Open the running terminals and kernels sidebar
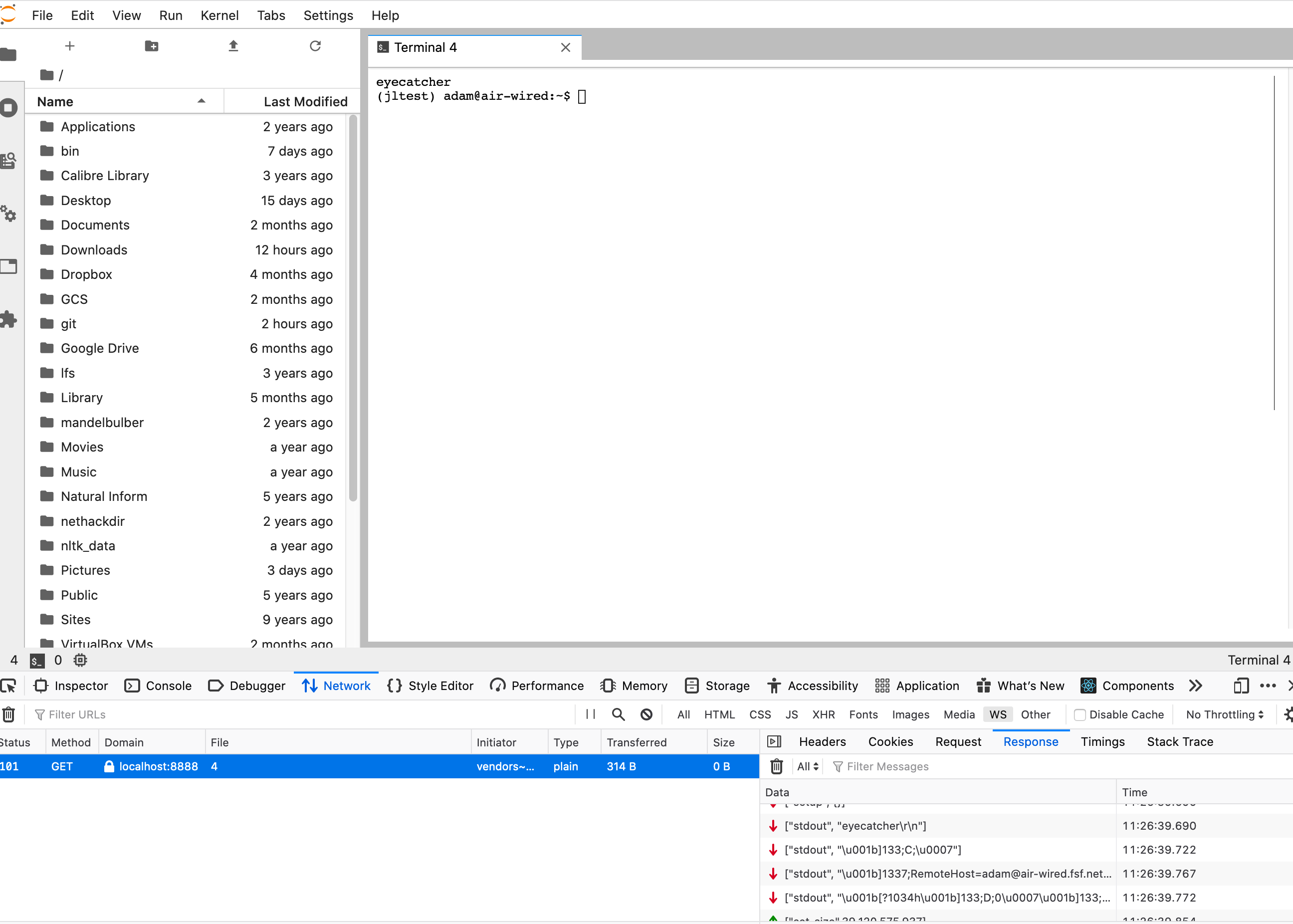1293x924 pixels. pos(8,108)
